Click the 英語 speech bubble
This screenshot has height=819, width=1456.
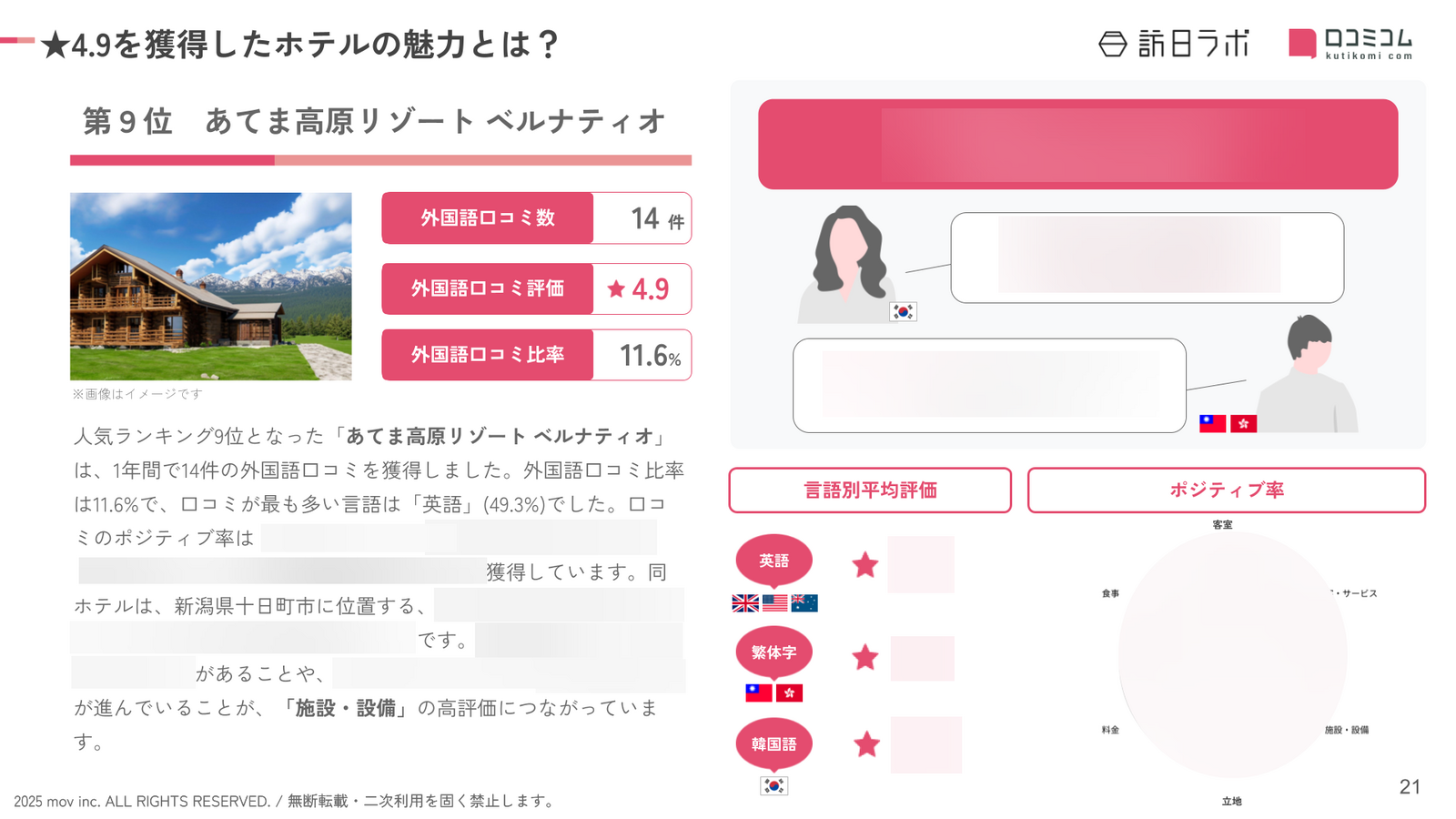point(773,561)
